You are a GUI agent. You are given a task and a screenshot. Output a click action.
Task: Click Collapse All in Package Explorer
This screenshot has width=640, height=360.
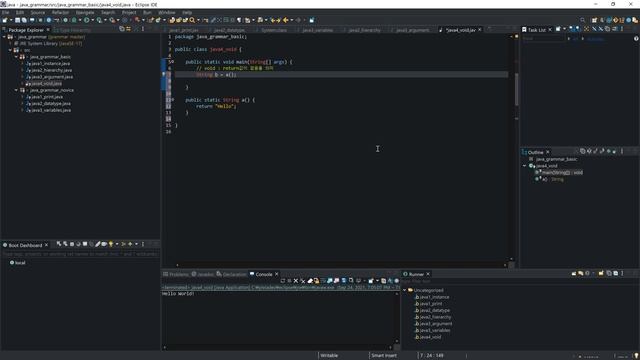[x=122, y=29]
